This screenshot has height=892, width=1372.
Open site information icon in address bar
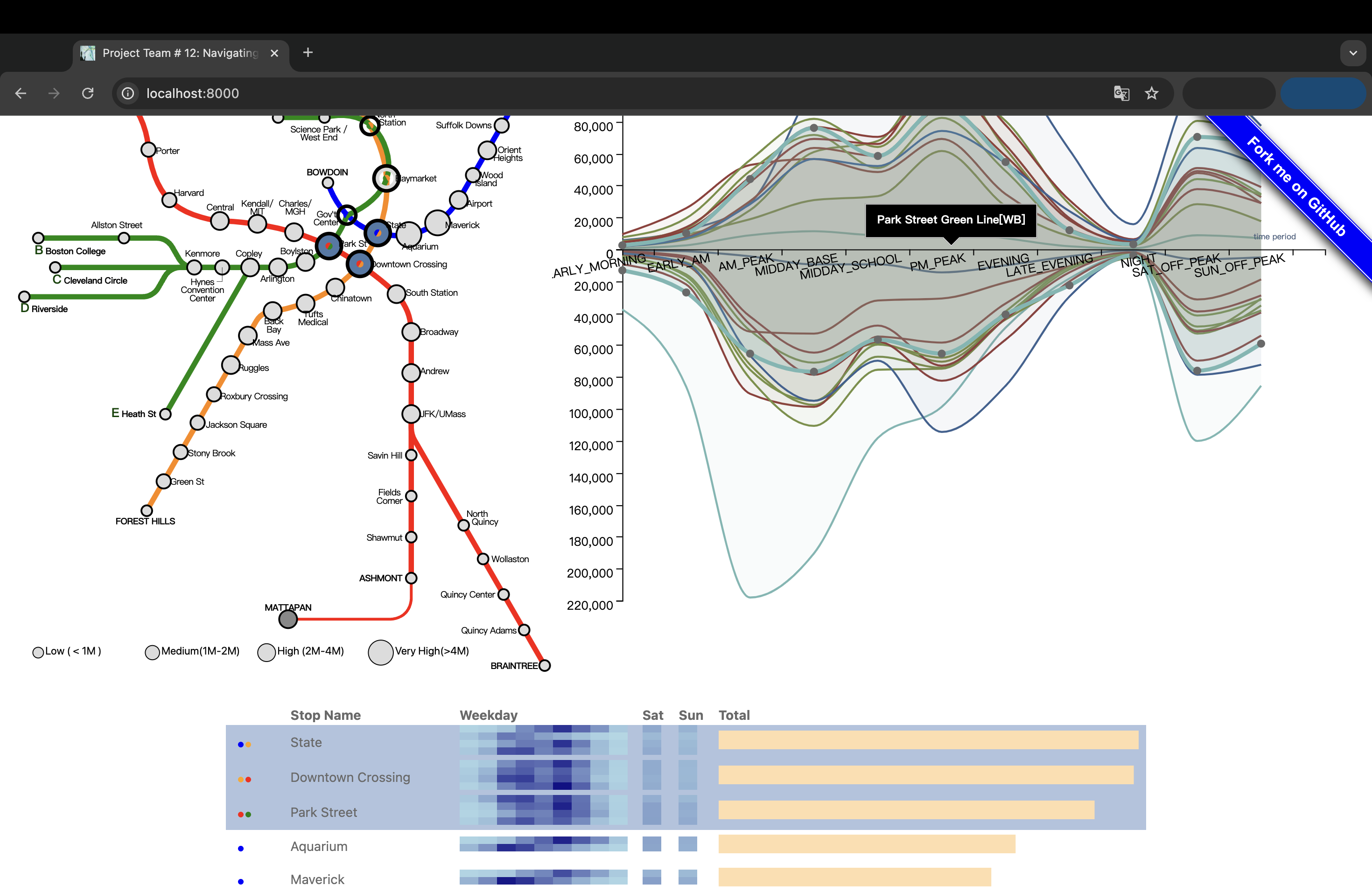point(128,93)
